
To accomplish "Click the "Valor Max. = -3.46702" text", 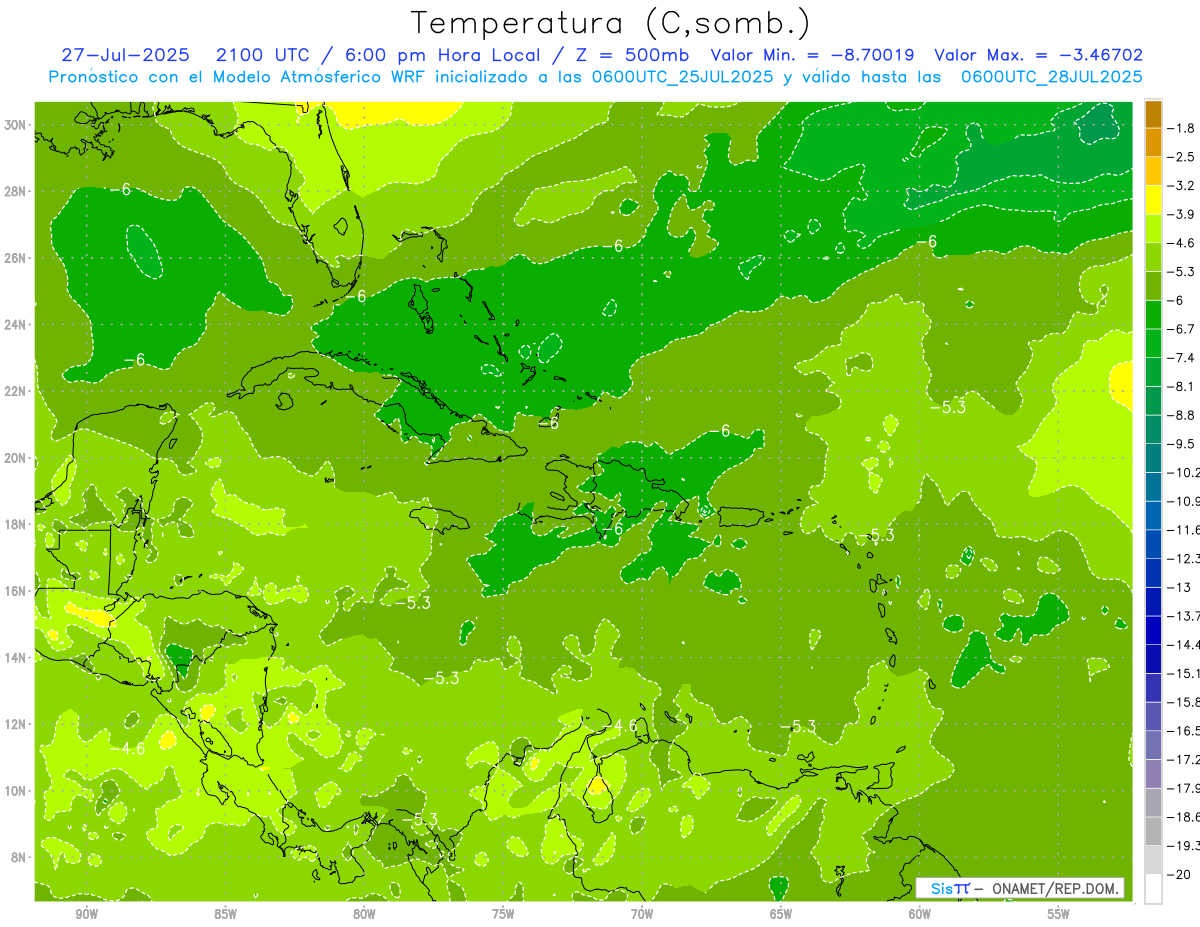I will point(1038,55).
